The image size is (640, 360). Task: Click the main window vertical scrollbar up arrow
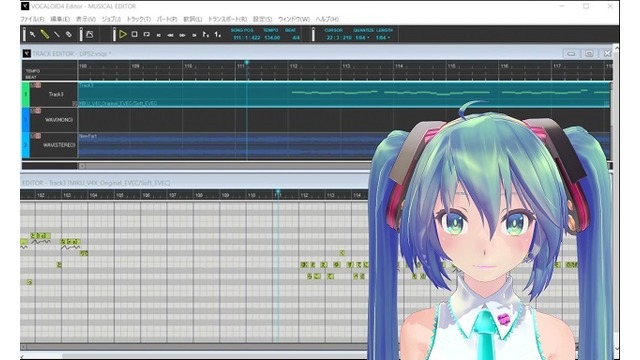pos(616,48)
